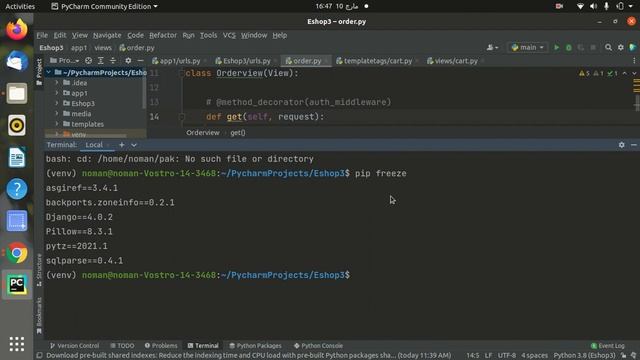
Task: Collapse all items in Project panel
Action: tap(113, 61)
